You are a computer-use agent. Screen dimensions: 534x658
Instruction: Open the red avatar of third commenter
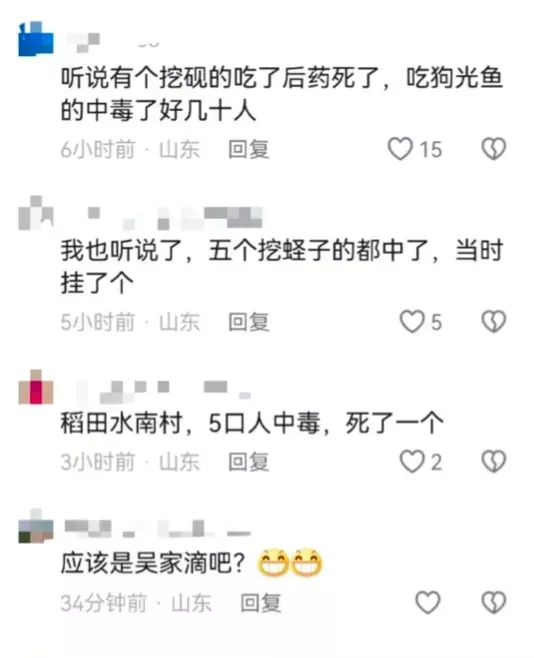[x=36, y=386]
